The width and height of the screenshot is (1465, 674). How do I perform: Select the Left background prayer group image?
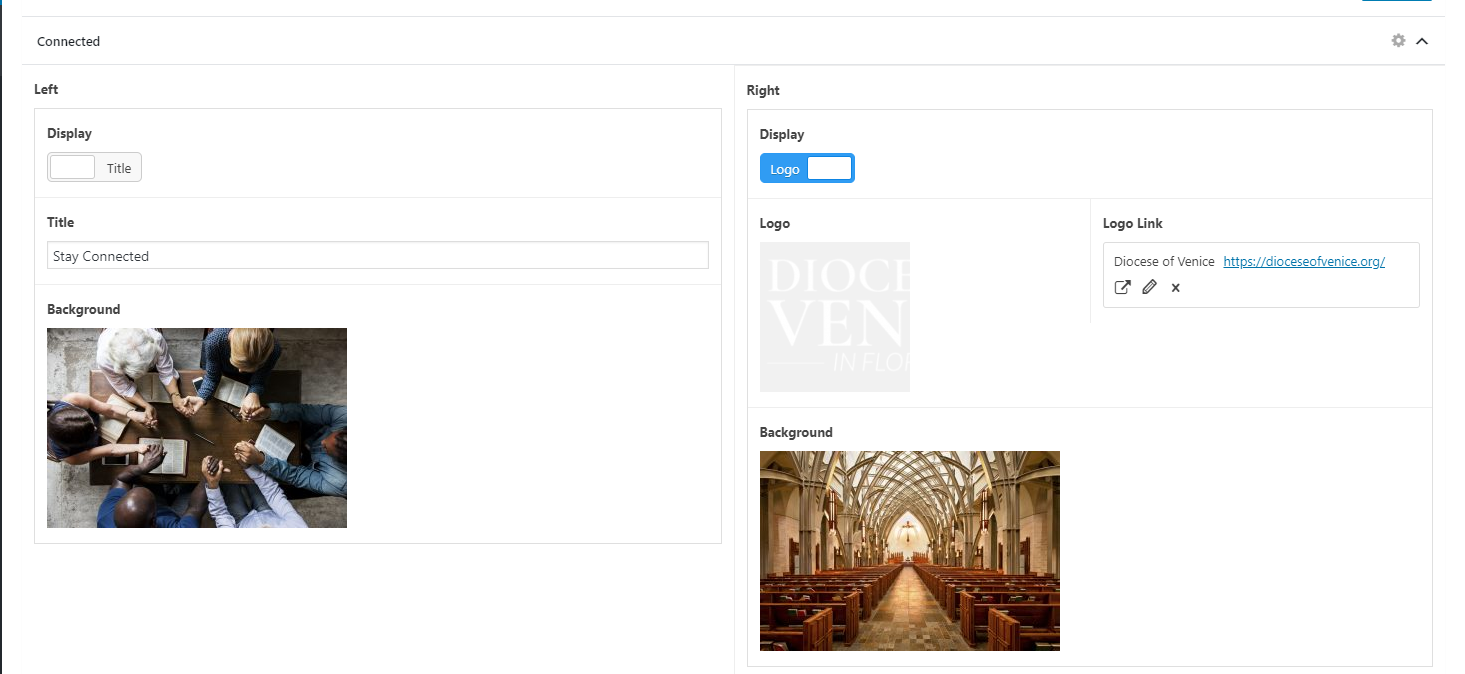(197, 428)
